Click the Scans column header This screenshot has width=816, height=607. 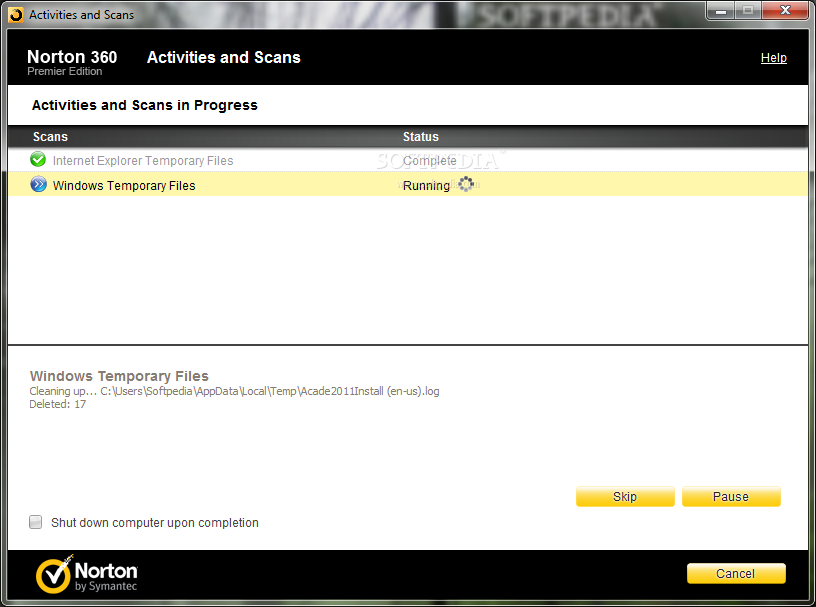50,137
